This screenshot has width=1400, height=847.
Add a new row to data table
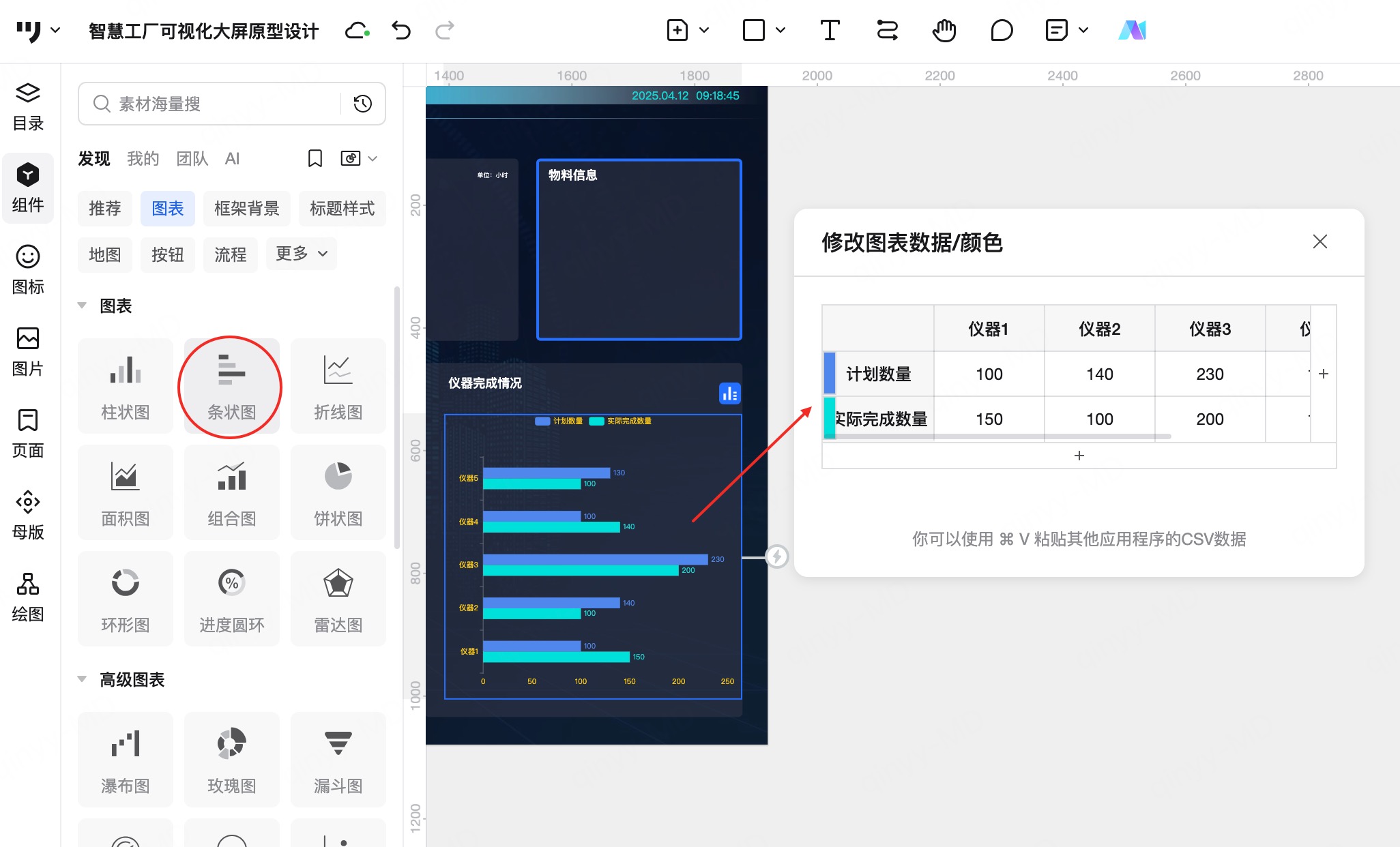(1079, 456)
